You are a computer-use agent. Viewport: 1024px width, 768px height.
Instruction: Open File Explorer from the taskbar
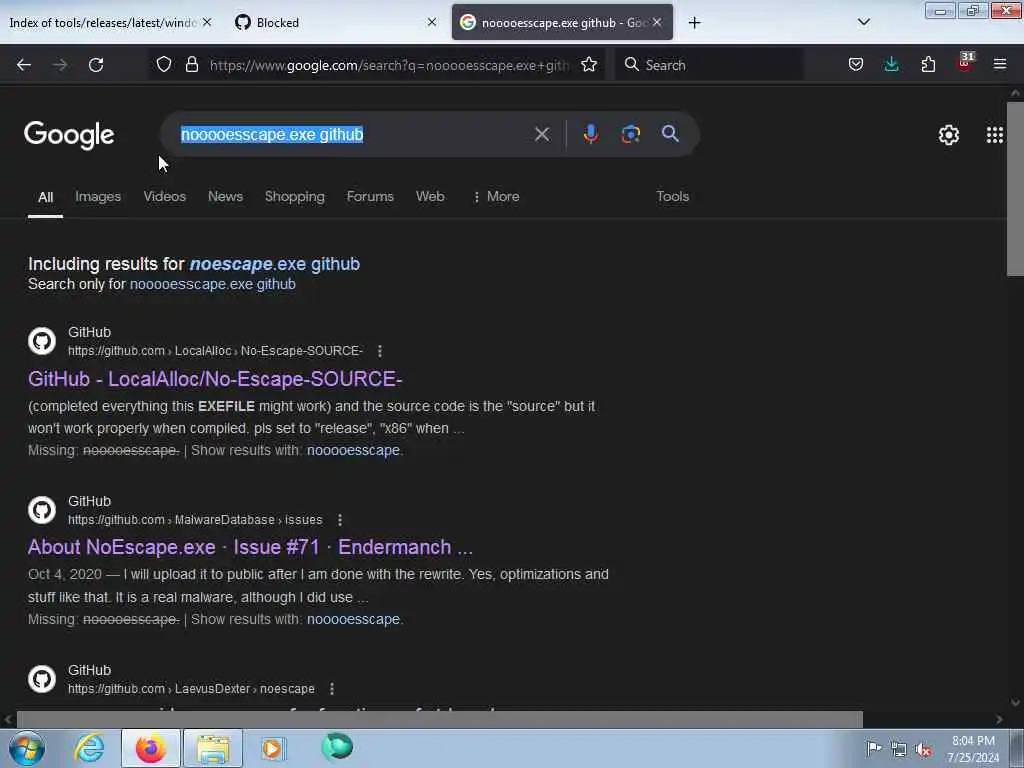click(213, 748)
